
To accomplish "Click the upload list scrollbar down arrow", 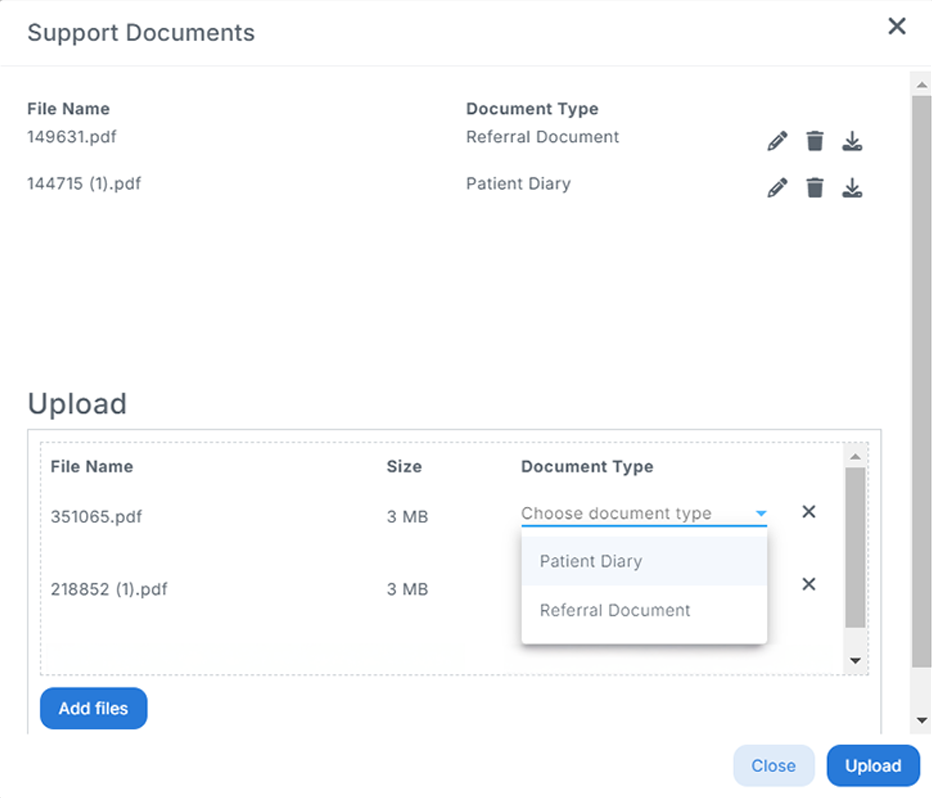I will tap(855, 661).
